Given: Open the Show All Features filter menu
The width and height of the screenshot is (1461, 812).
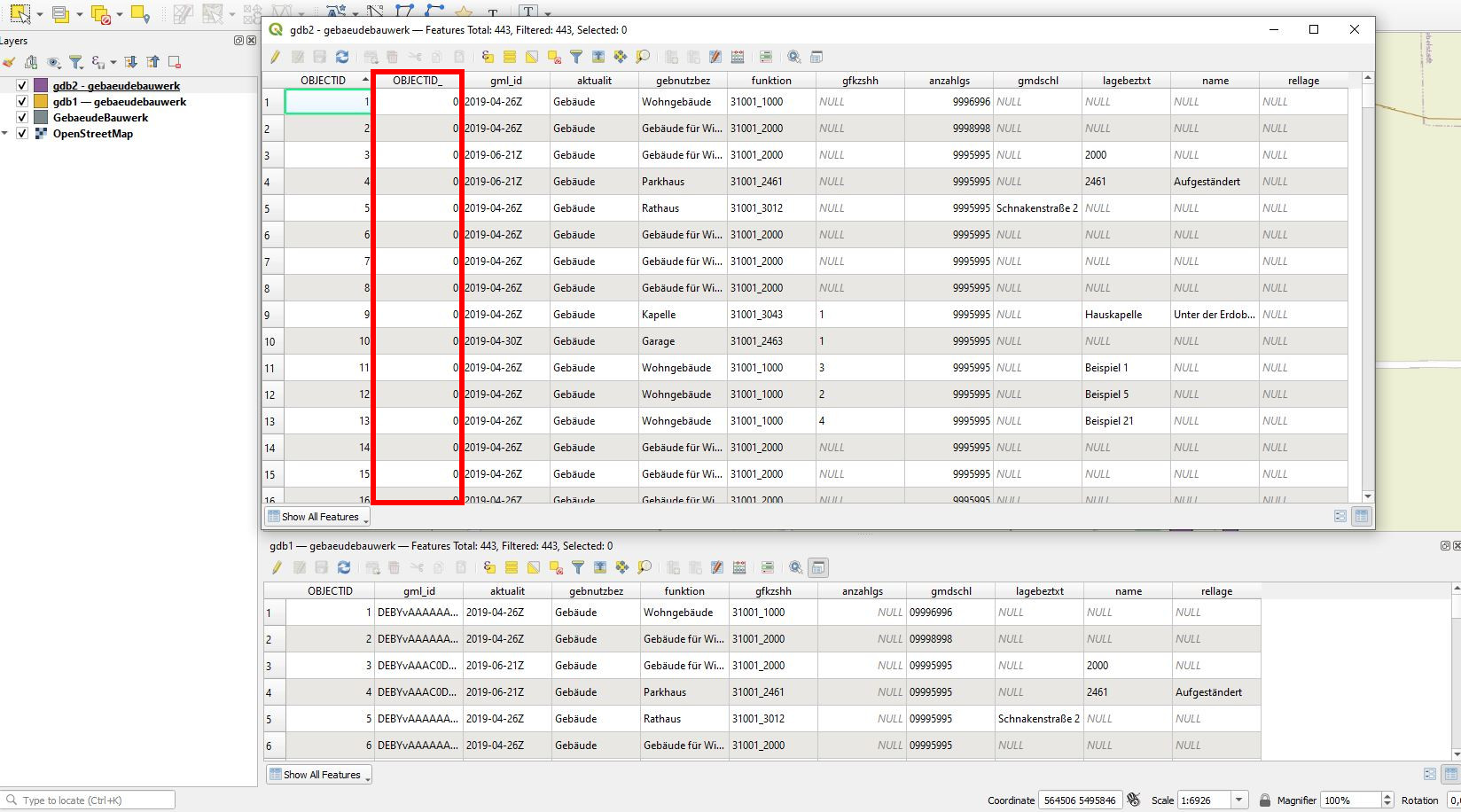Looking at the screenshot, I should pyautogui.click(x=316, y=517).
